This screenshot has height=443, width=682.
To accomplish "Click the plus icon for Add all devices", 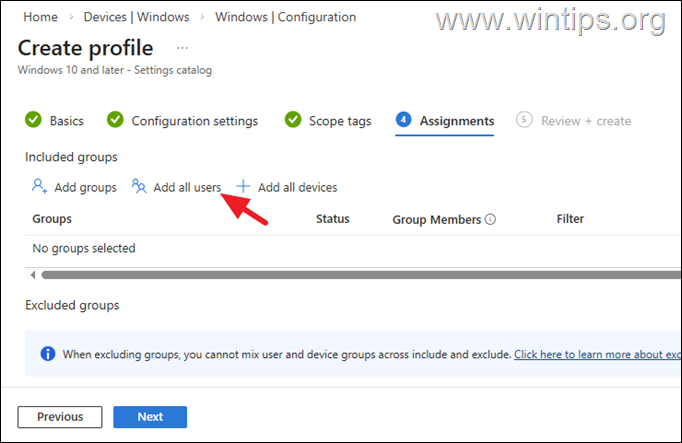I will (243, 186).
